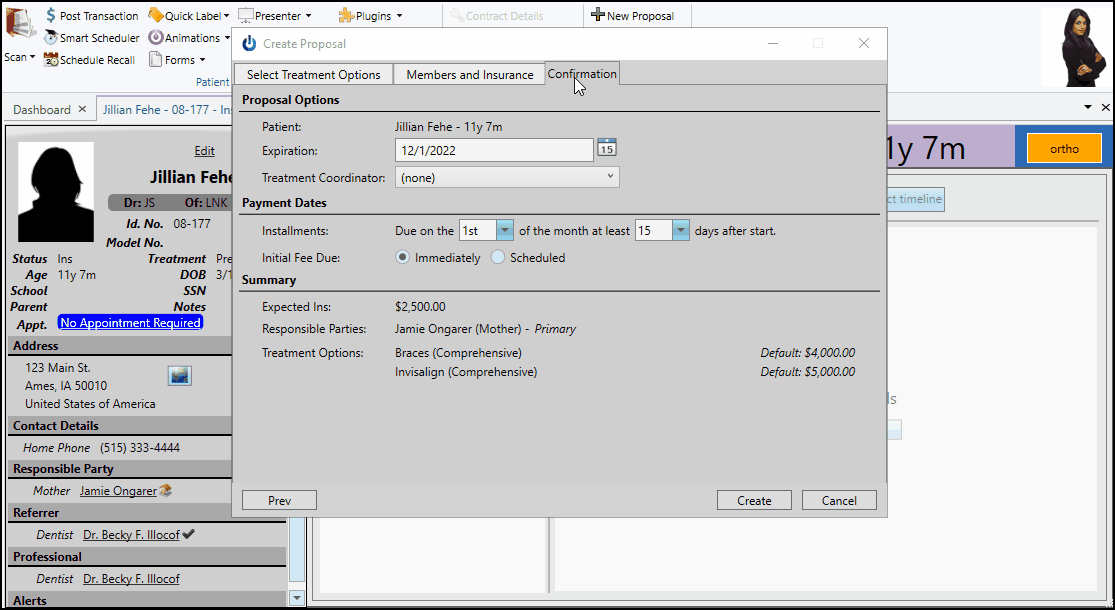Click the No Appointment Required link
1115x610 pixels.
[x=130, y=323]
